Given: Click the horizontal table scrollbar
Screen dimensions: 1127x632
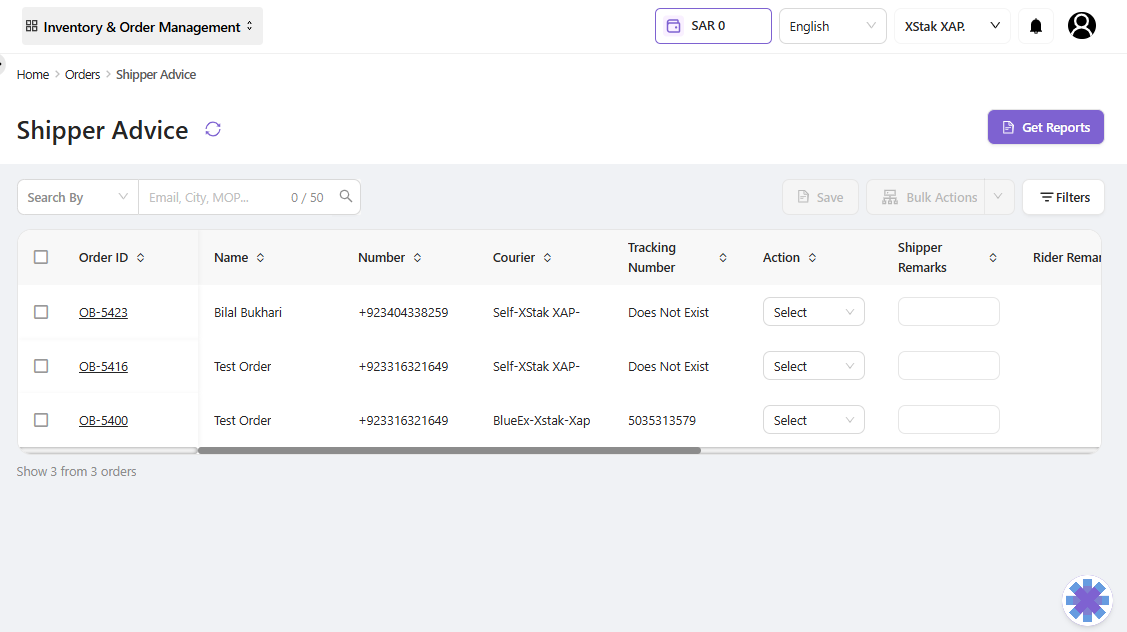Looking at the screenshot, I should 449,451.
